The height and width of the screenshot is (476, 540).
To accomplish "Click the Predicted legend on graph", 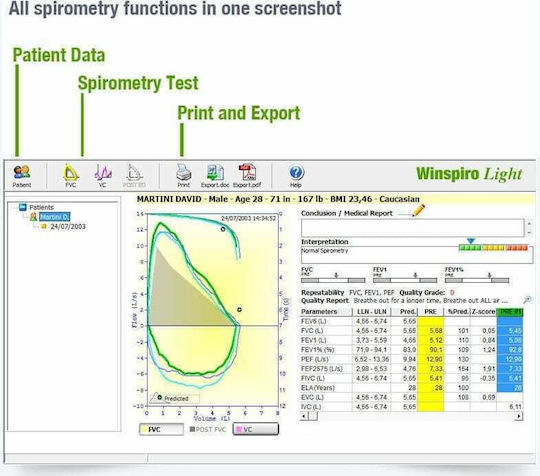I will (176, 399).
